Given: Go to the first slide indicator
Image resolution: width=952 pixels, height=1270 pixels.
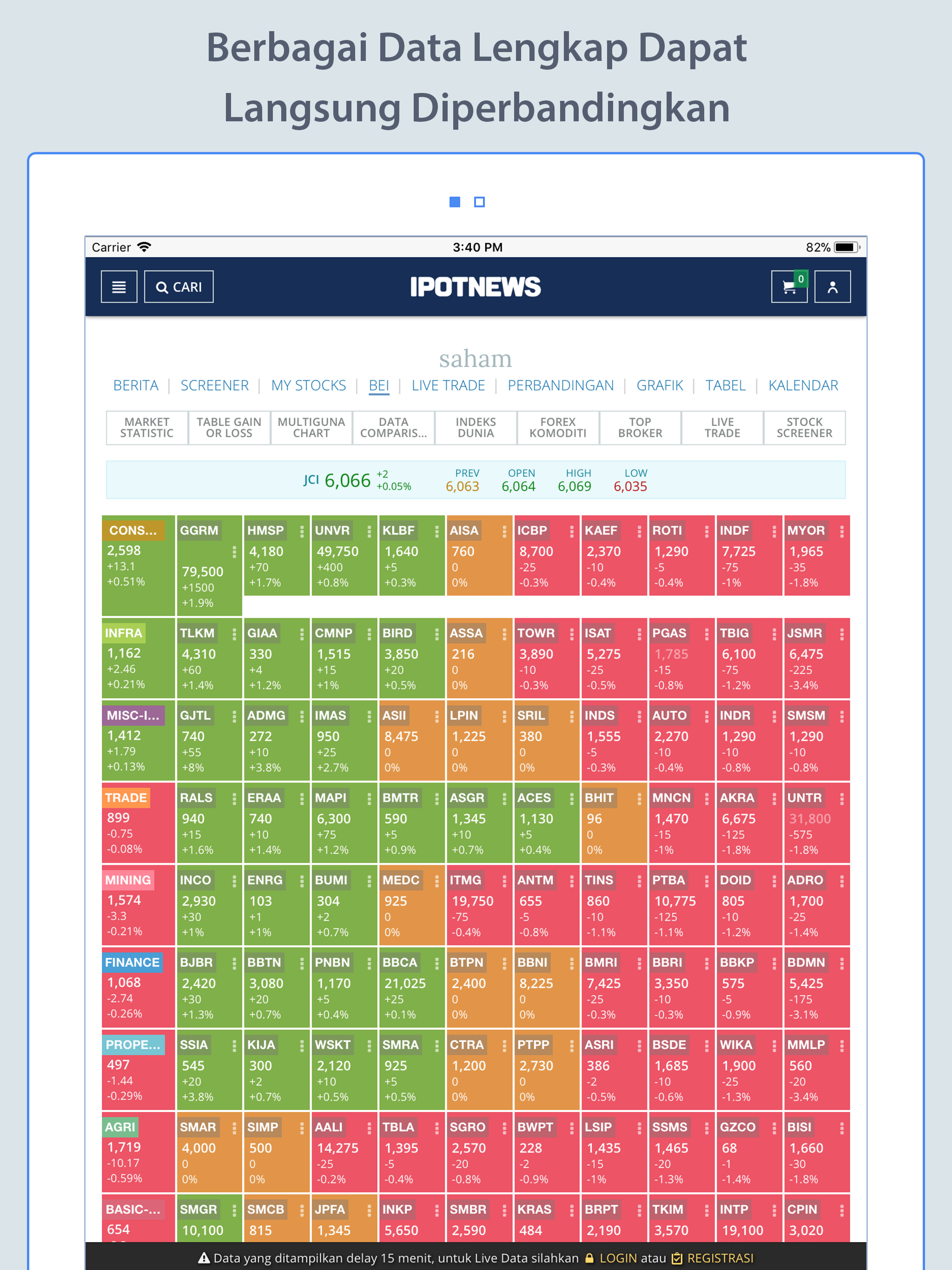Looking at the screenshot, I should (x=455, y=202).
